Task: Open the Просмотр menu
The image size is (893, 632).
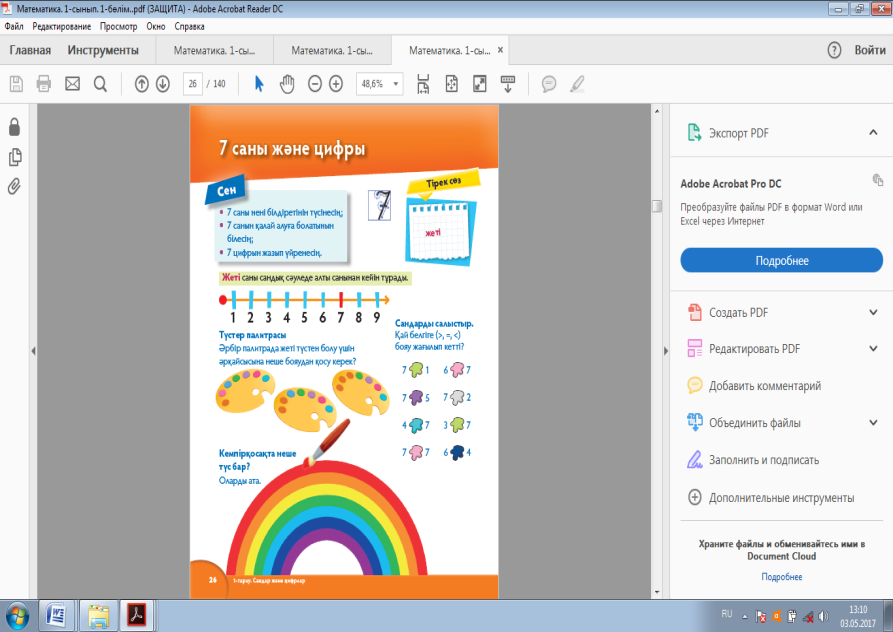Action: point(118,26)
